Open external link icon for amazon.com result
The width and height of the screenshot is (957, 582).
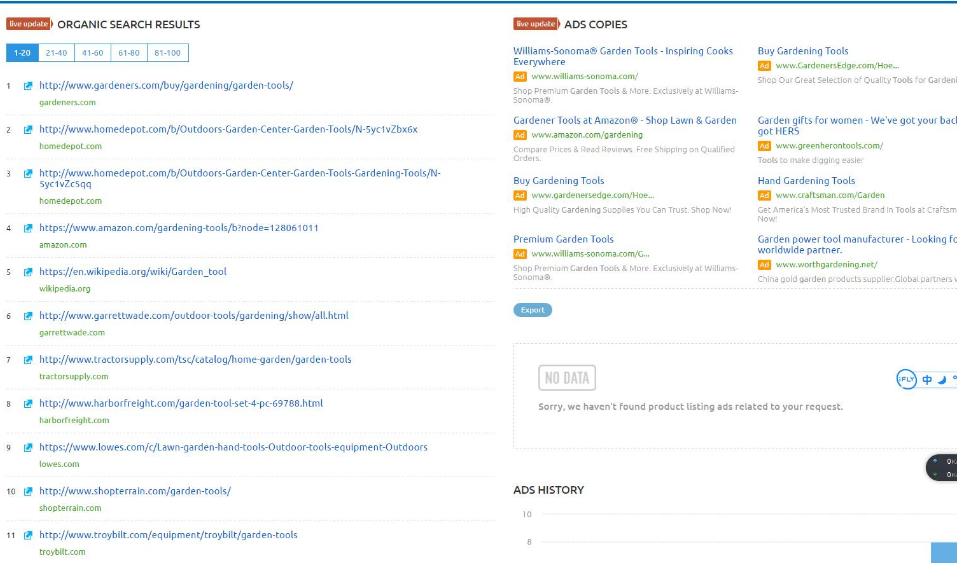click(x=28, y=228)
